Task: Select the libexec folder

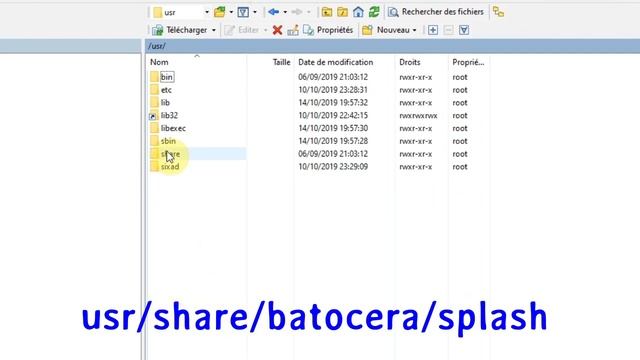Action: 173,128
